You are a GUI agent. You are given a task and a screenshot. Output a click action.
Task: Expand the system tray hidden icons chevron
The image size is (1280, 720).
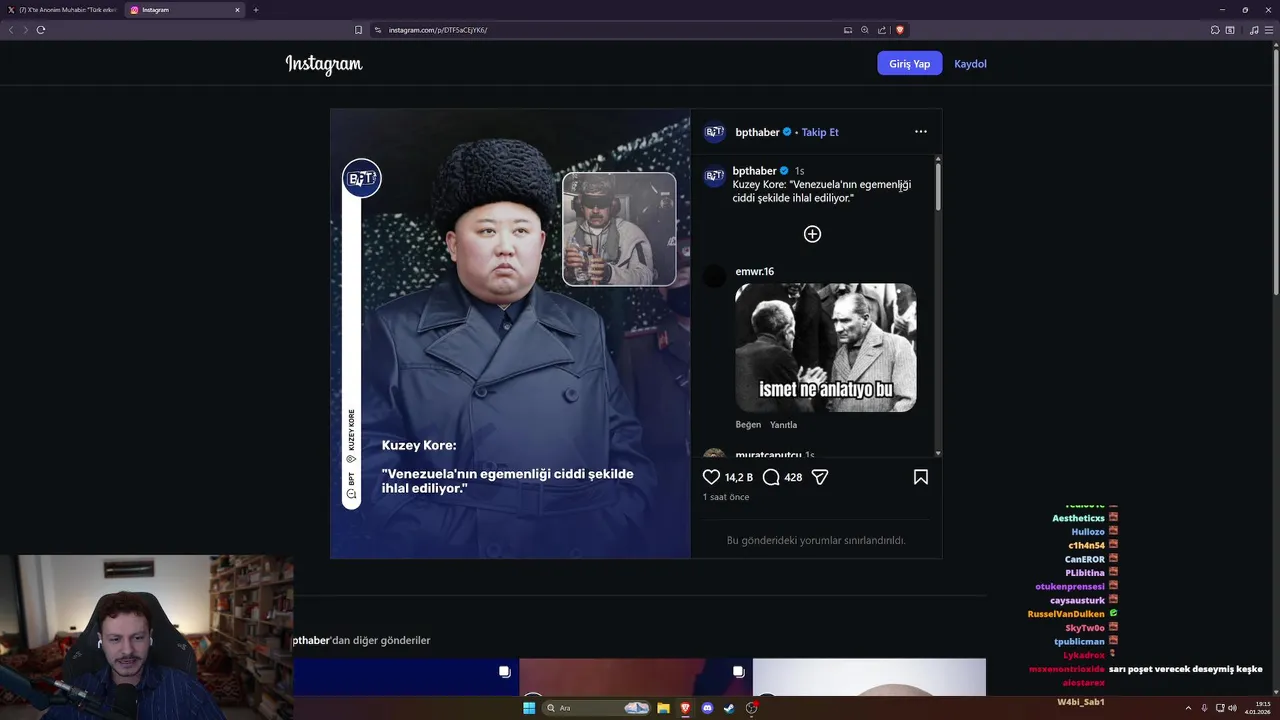[x=1188, y=708]
